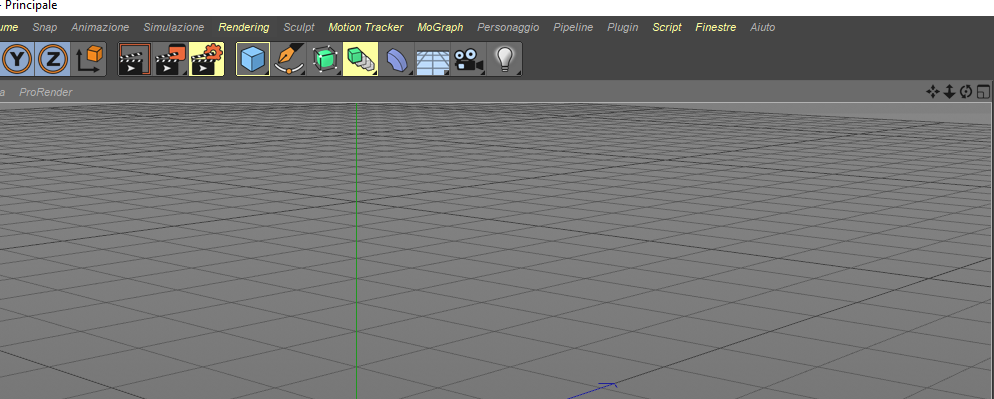Add a Camera object
Viewport: 994px width, 399px height.
point(468,59)
